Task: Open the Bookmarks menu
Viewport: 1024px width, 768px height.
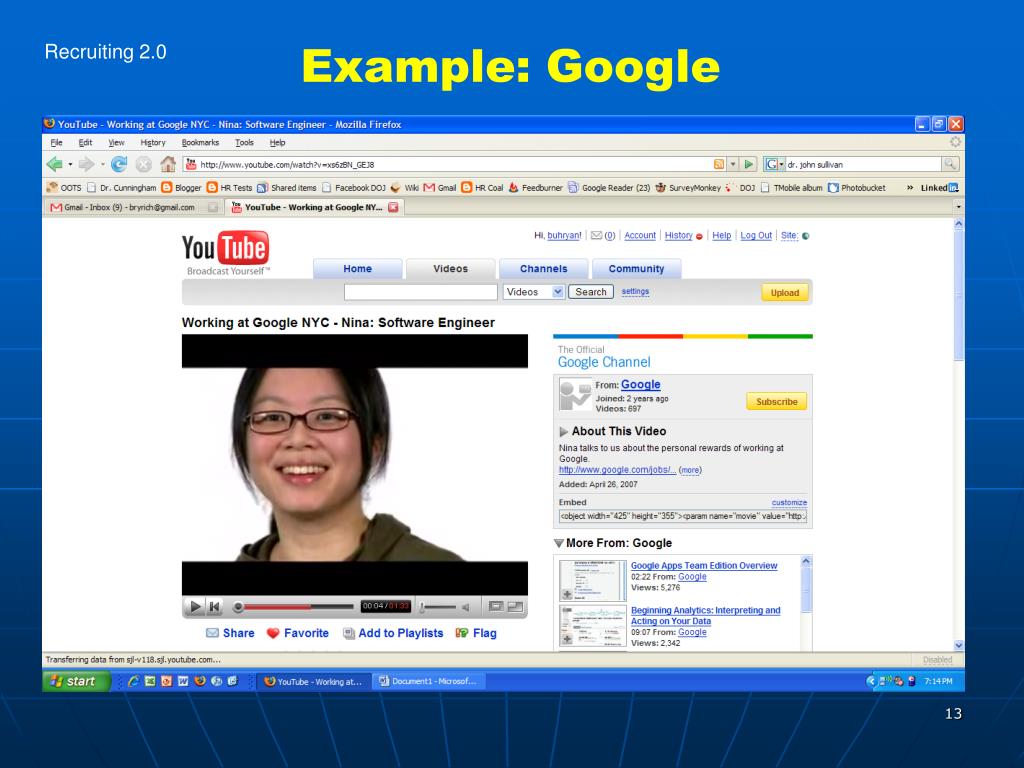Action: (x=200, y=142)
